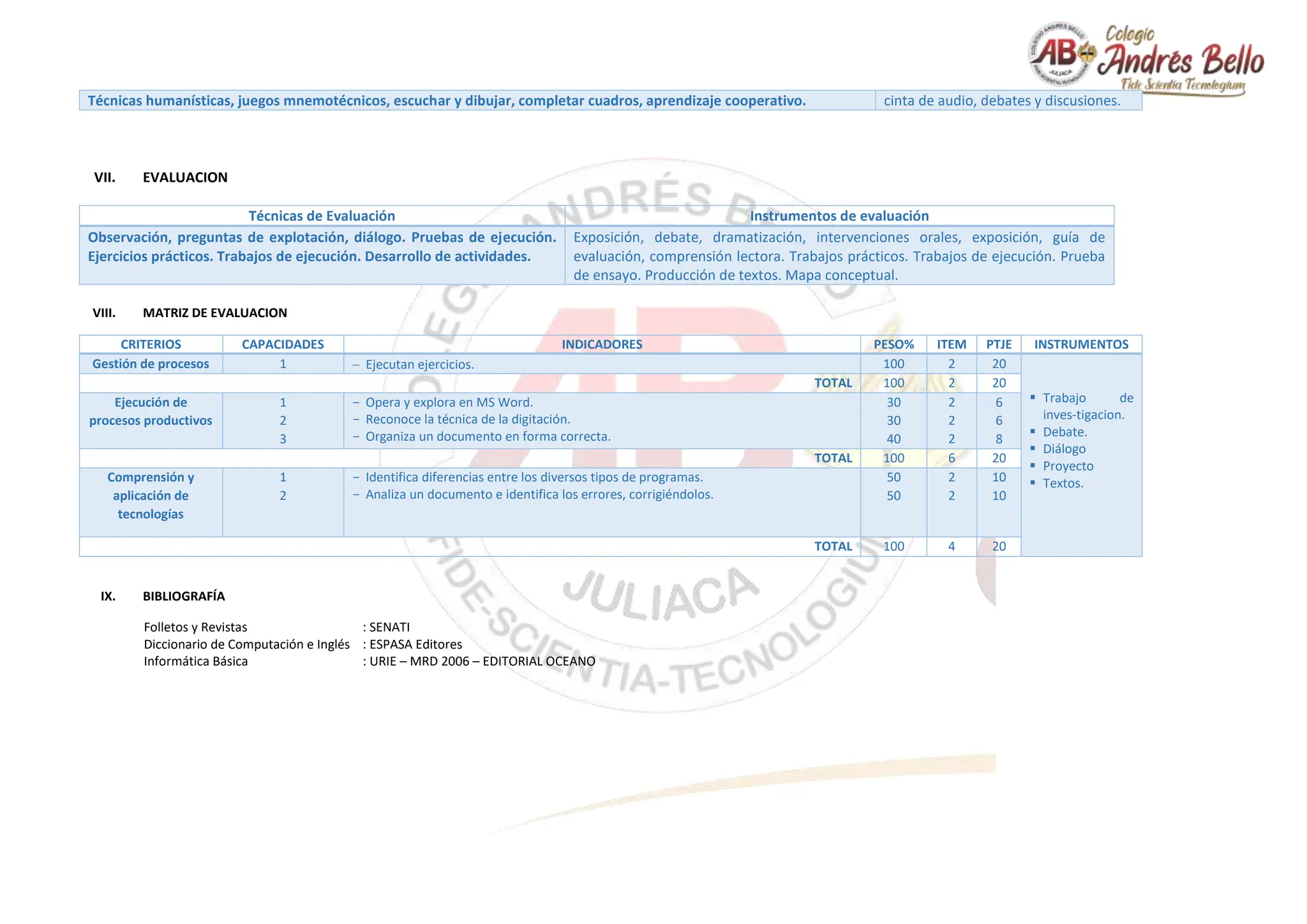Click the 'Textos.' bullet item

(1057, 484)
